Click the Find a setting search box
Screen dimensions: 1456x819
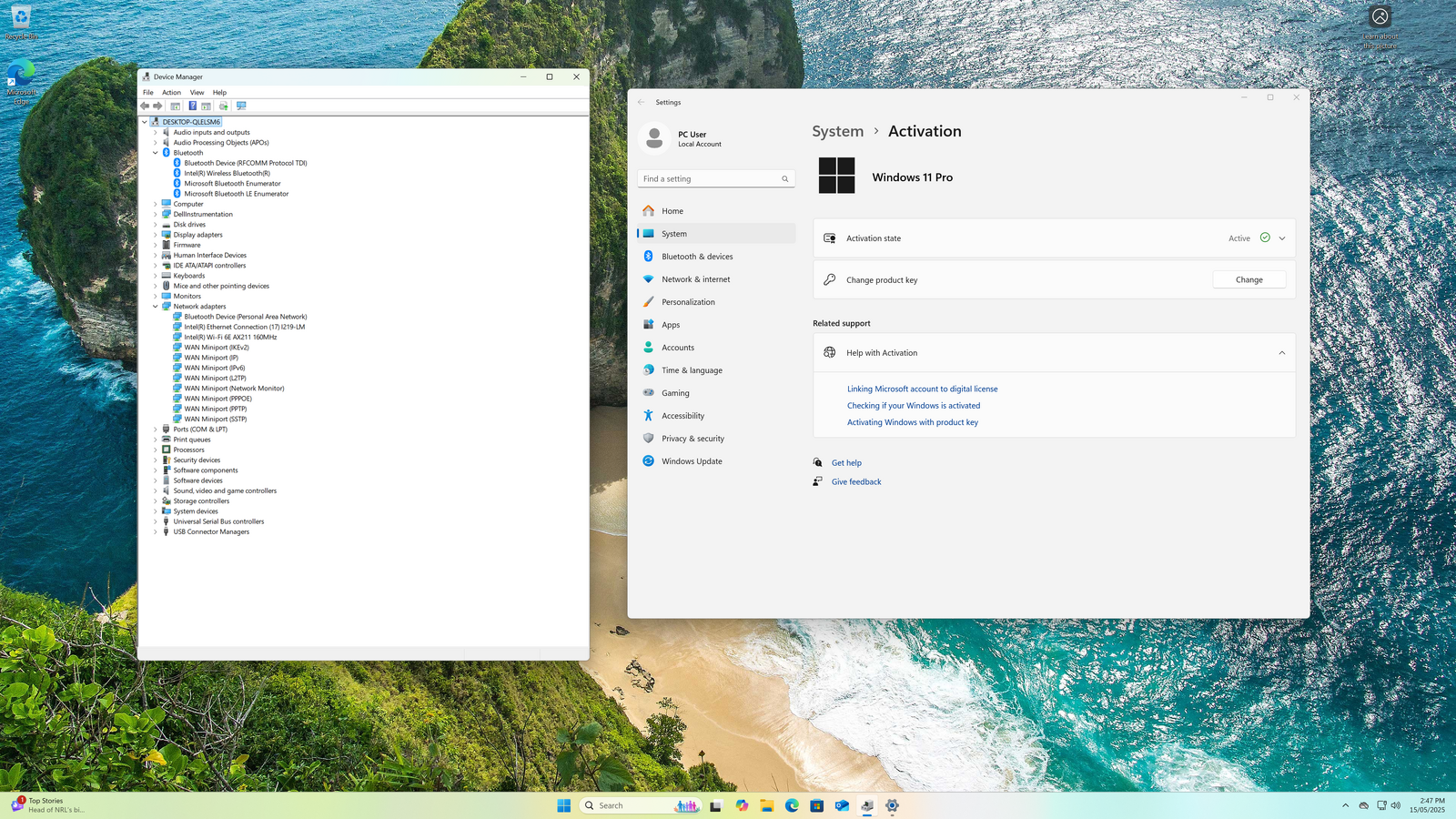point(716,179)
